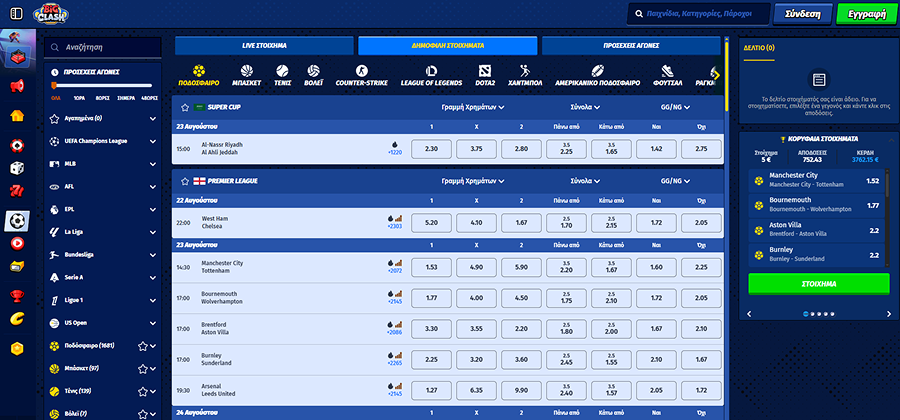Switch to ΔΗΜΟΦΙΛΗ ΣΤΟΙΧΗΜΑΤΑ tab
Screen dimensions: 900x420
coord(448,45)
